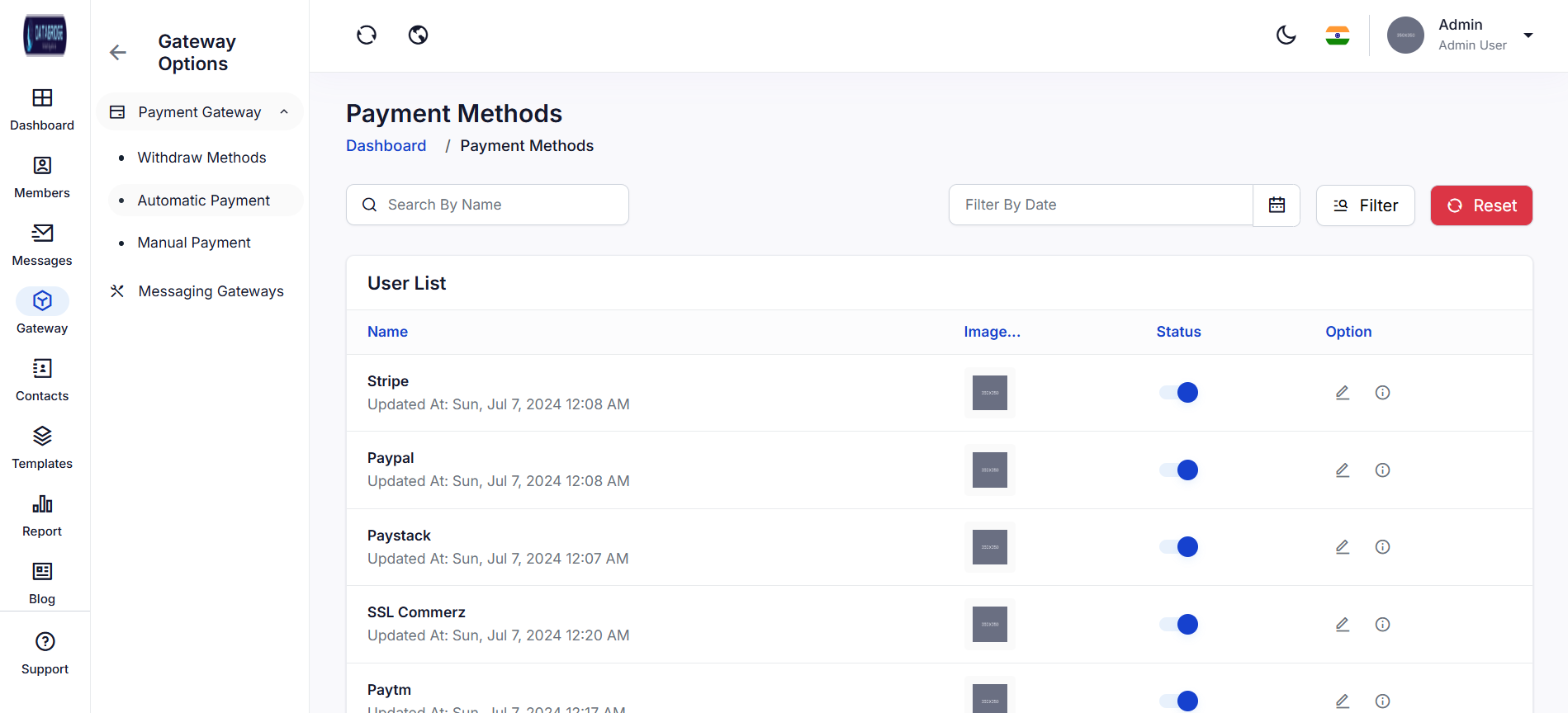Go to Manual Payment submenu
The height and width of the screenshot is (713, 1568).
pyautogui.click(x=194, y=243)
